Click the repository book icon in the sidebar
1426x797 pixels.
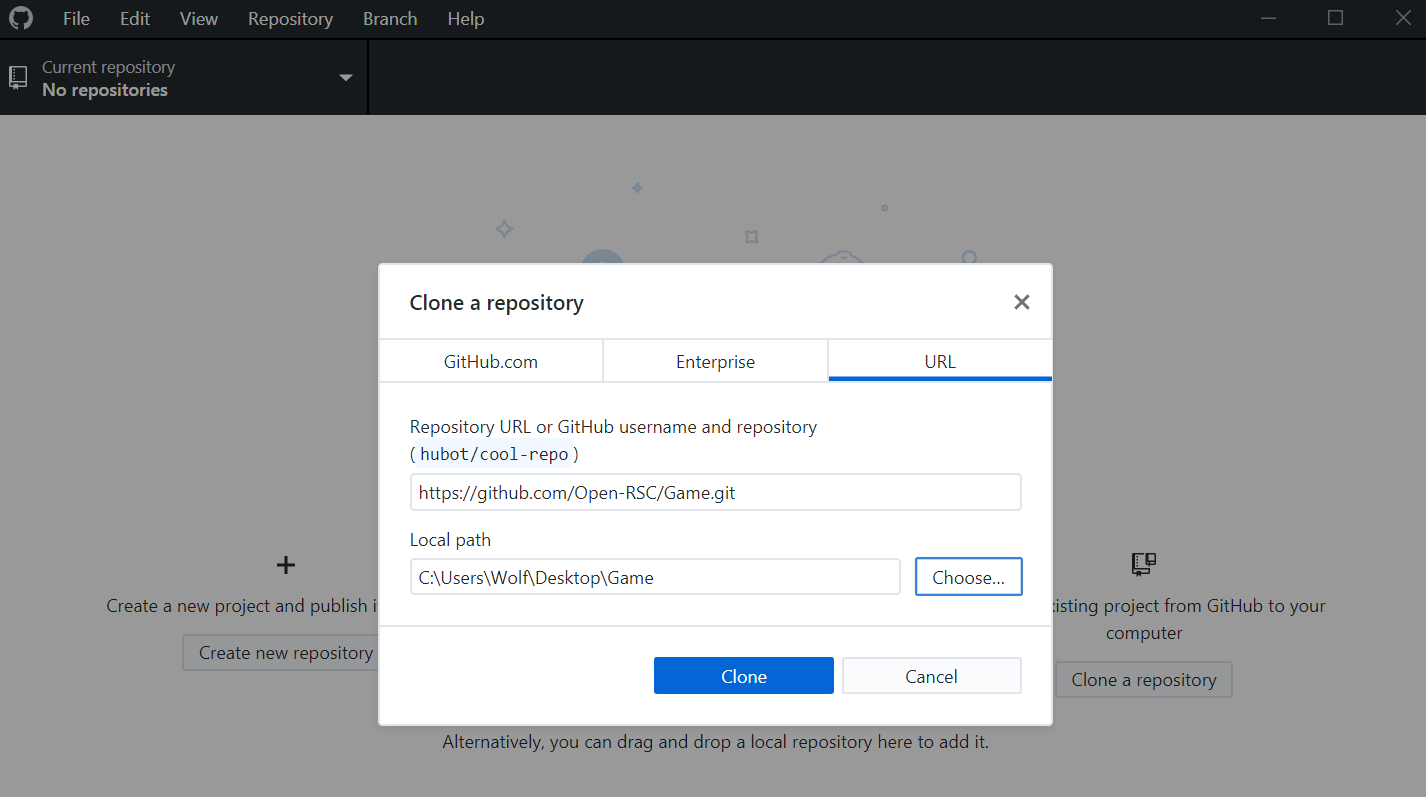[18, 77]
